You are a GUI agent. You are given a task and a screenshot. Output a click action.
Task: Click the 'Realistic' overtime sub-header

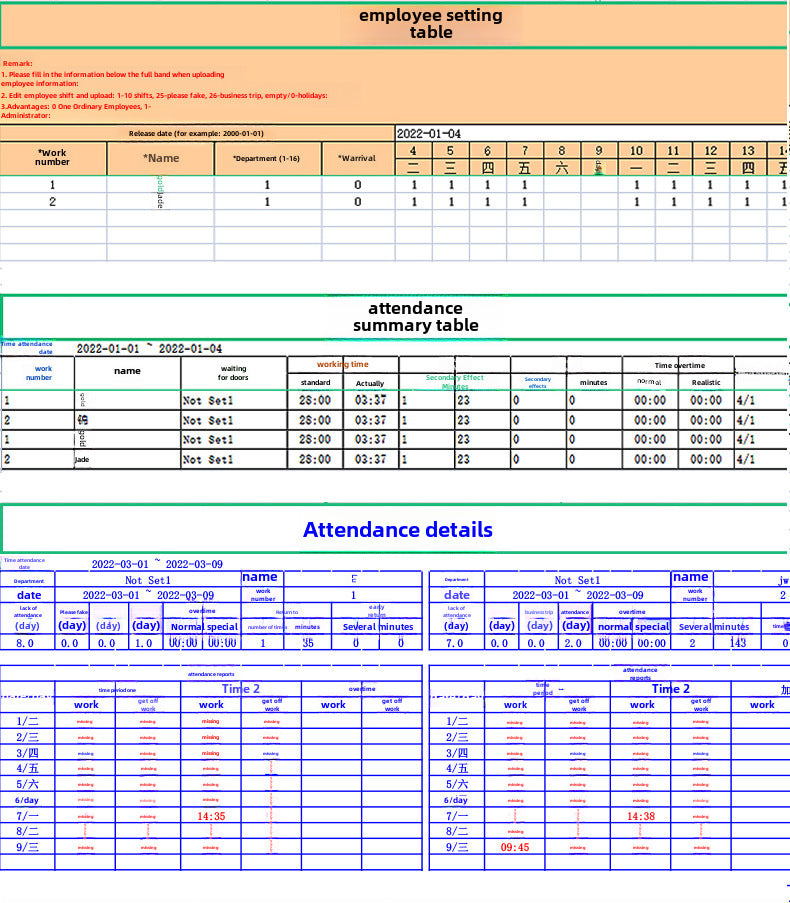coord(706,382)
